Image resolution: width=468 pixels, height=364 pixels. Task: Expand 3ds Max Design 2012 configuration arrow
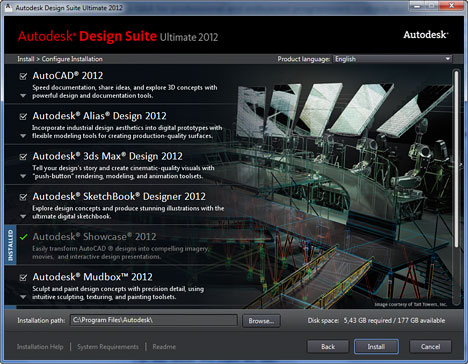[23, 176]
